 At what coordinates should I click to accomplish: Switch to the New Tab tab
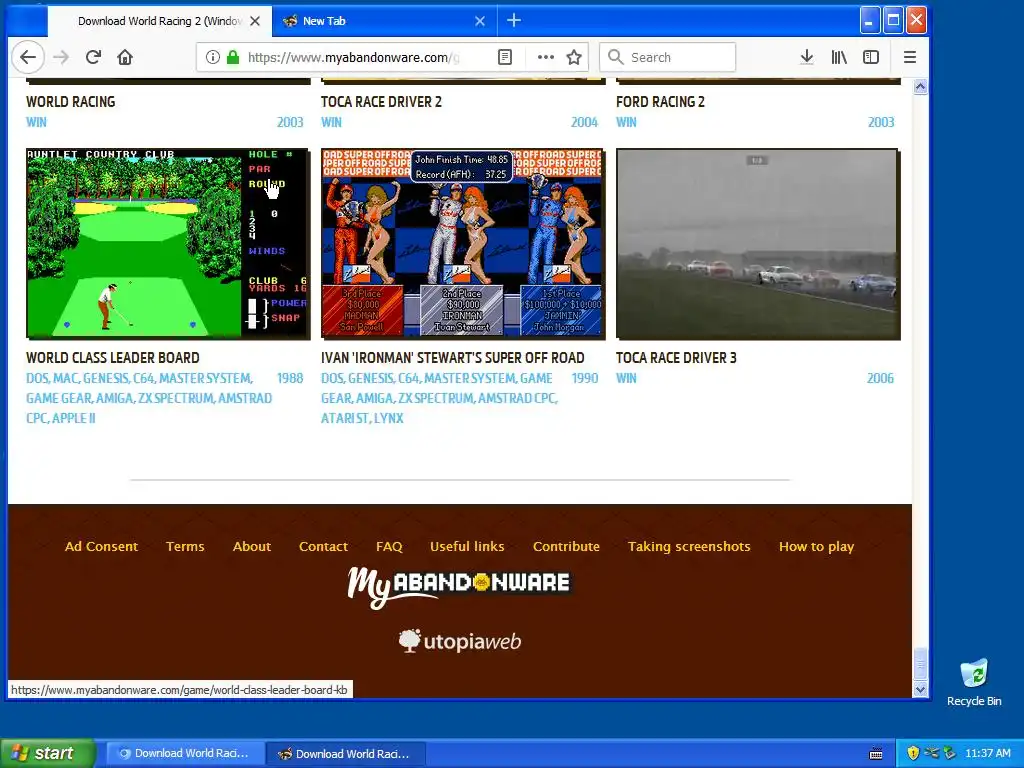click(x=384, y=21)
